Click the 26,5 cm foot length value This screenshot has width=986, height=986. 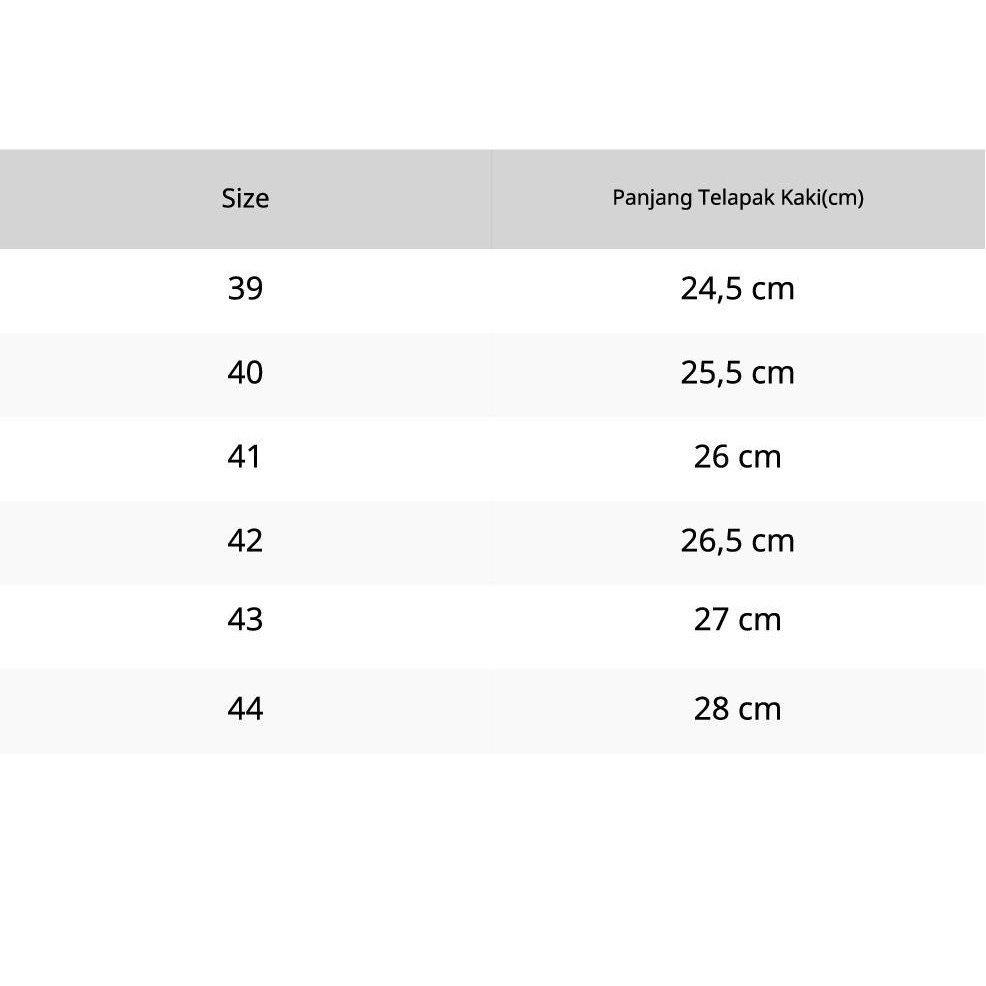737,541
